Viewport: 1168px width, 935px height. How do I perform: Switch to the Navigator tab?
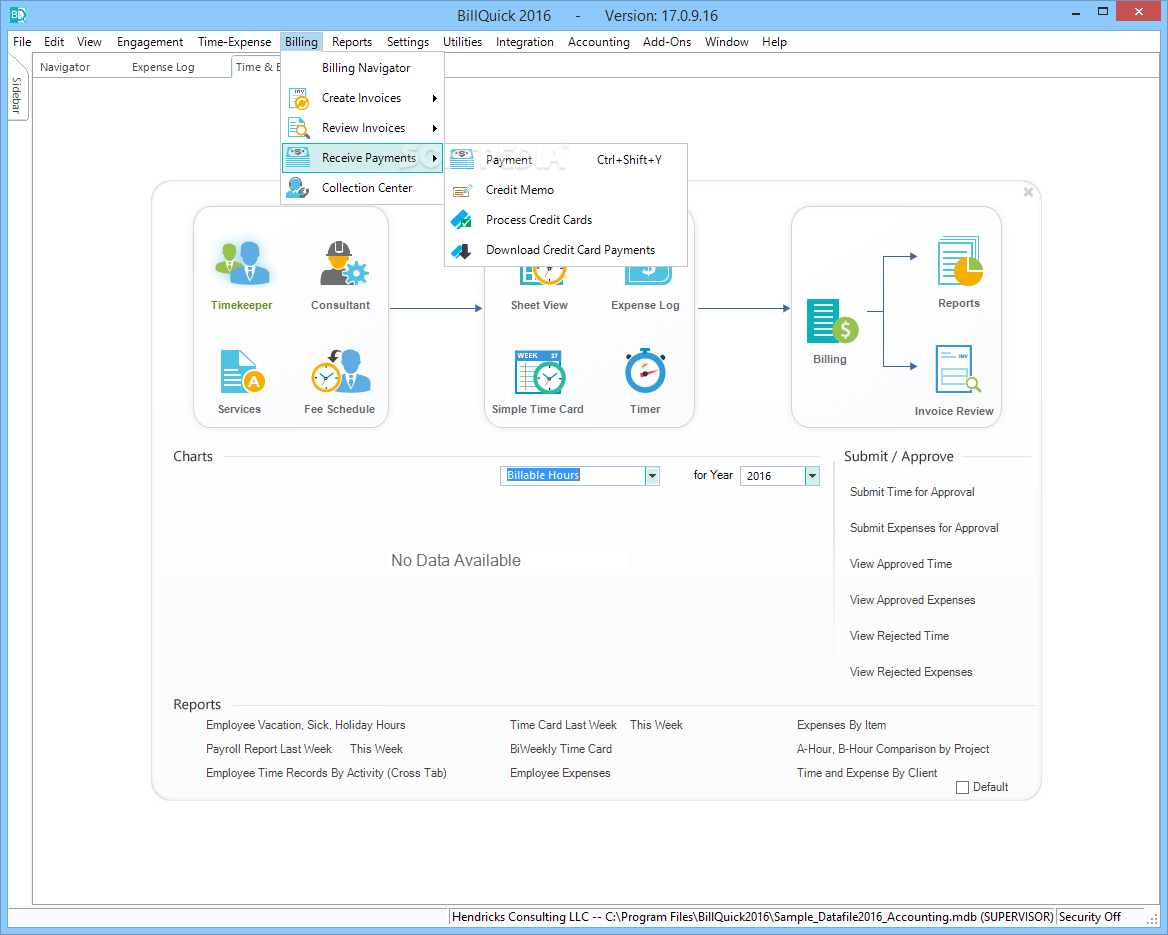pyautogui.click(x=65, y=67)
